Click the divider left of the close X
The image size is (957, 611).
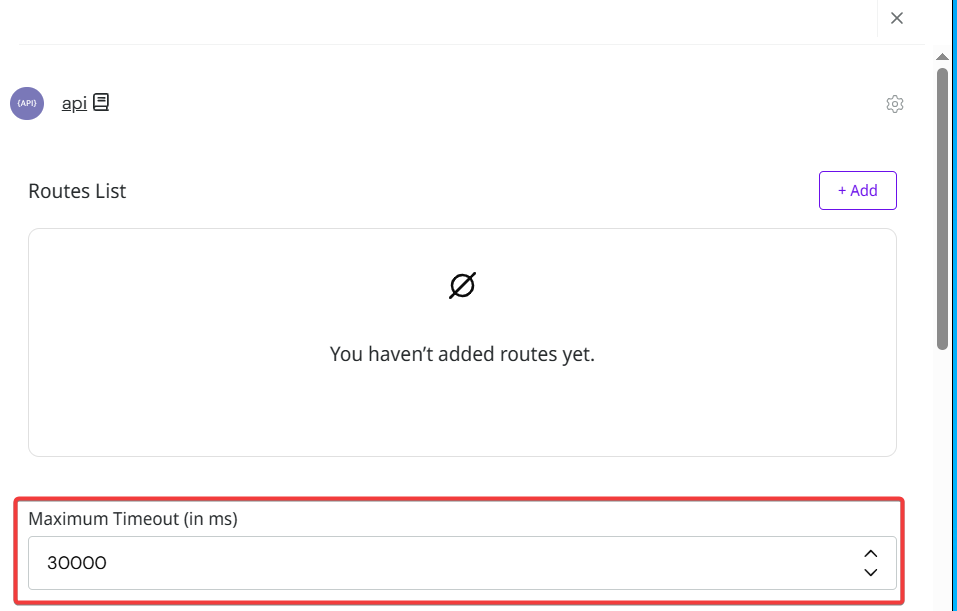pyautogui.click(x=877, y=18)
